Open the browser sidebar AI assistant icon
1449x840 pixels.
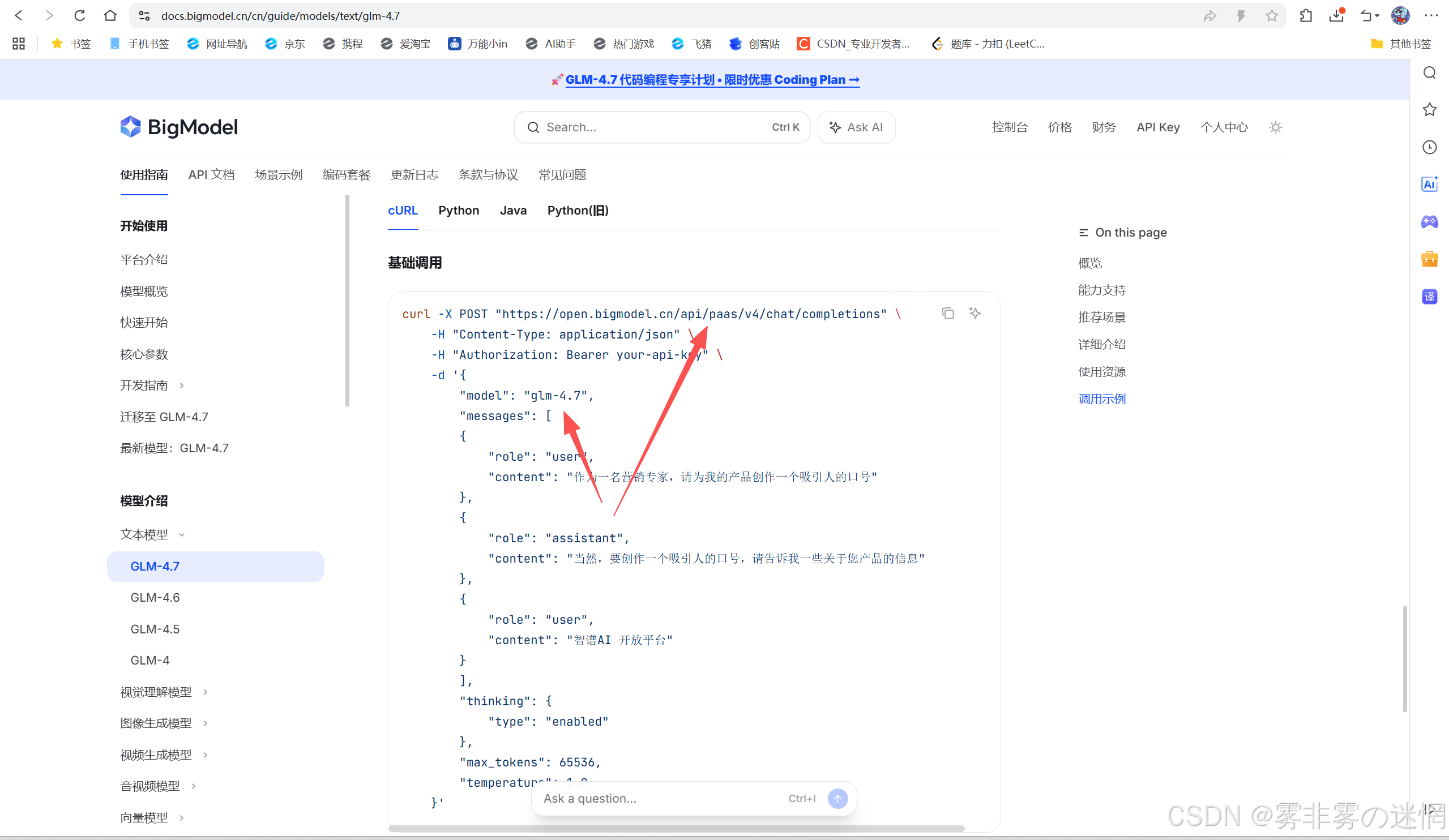(1429, 184)
